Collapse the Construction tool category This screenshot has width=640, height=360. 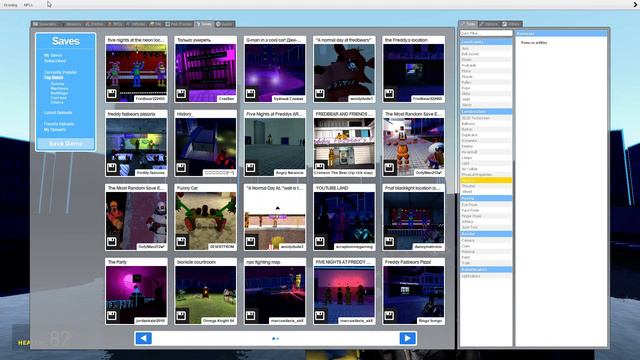[x=486, y=111]
